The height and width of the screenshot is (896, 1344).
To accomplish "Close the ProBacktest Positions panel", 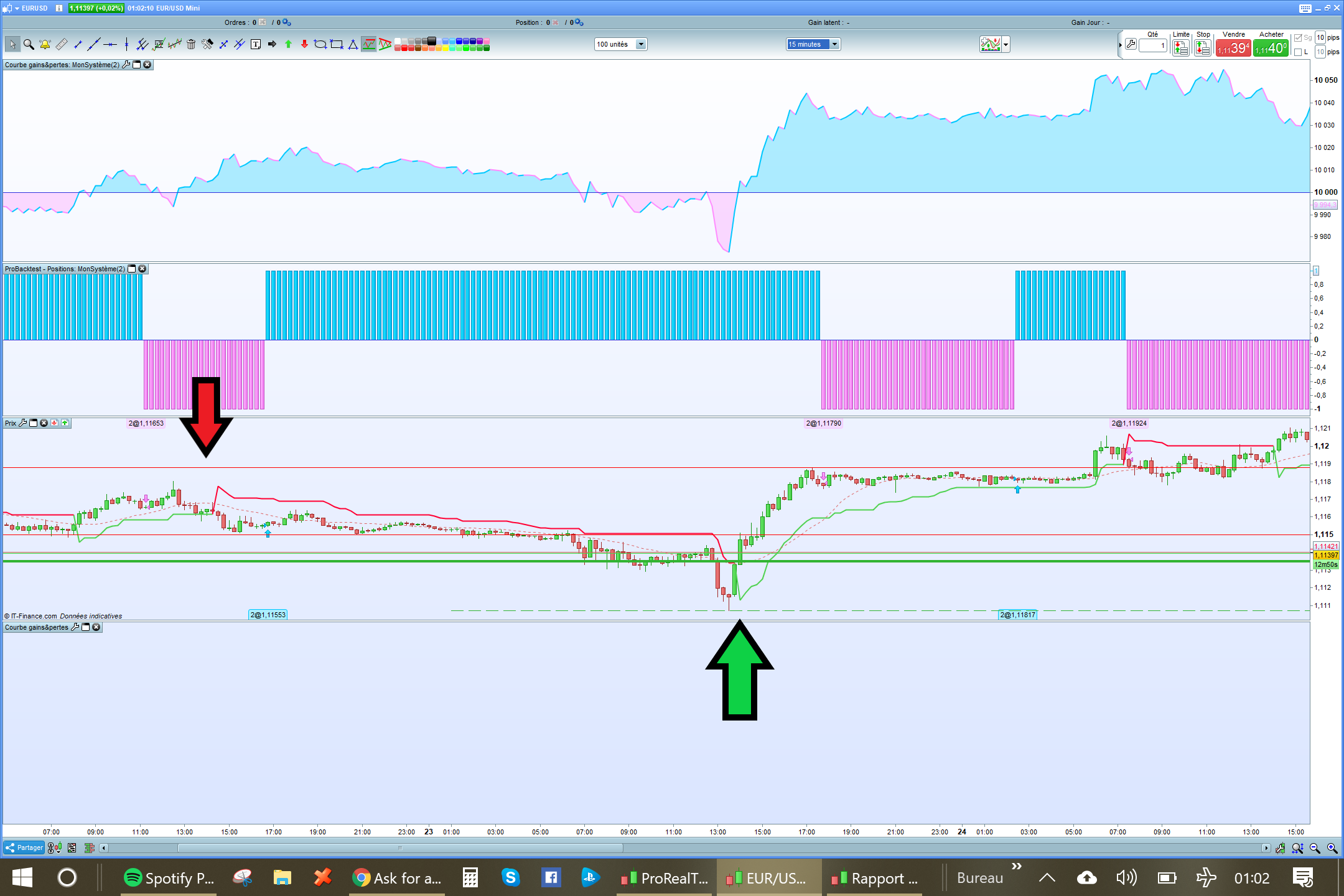I will pyautogui.click(x=142, y=269).
